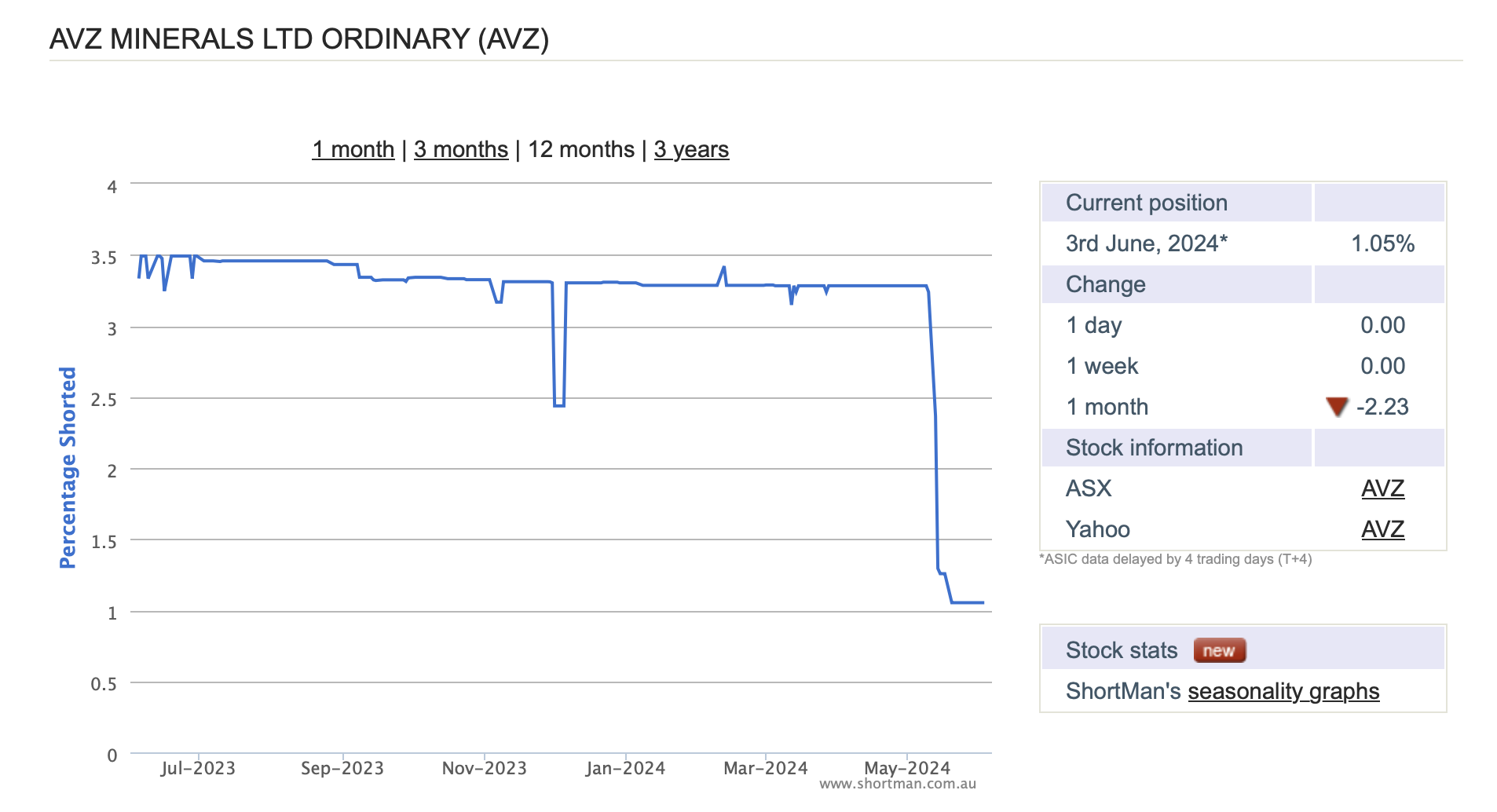
Task: Open ShortMan's seasonality graphs link
Action: click(1283, 691)
